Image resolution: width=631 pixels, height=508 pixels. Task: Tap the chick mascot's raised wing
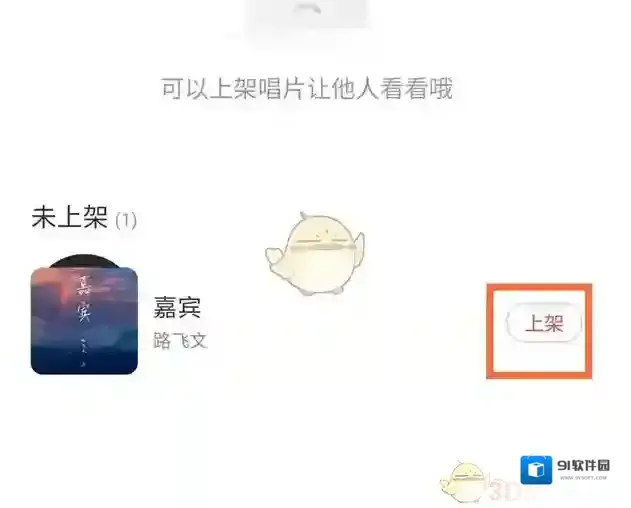[x=358, y=246]
